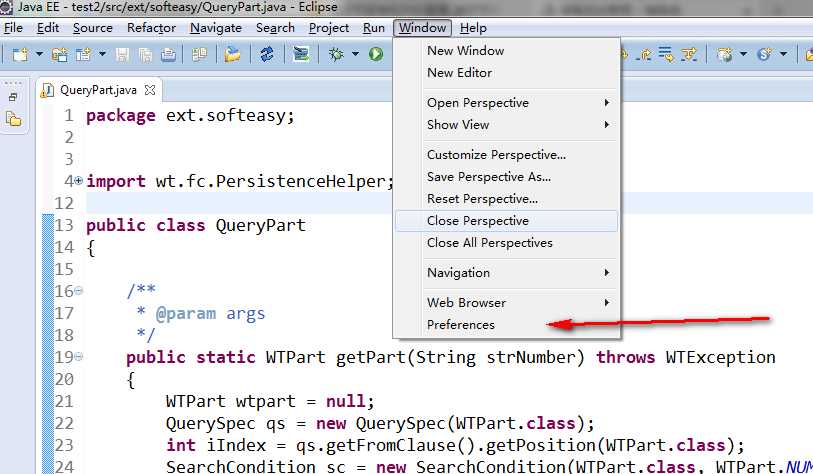Screen dimensions: 813x474
Task: Open the Edit menu
Action: 48,28
